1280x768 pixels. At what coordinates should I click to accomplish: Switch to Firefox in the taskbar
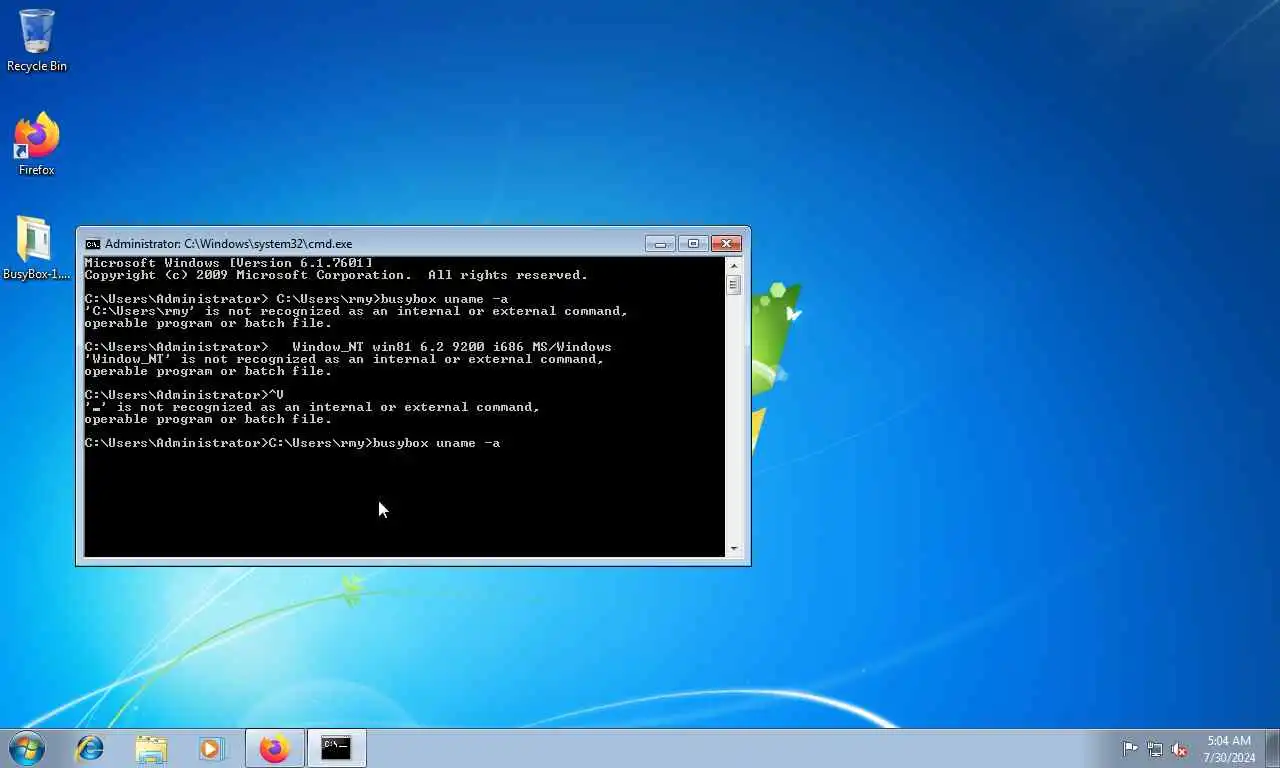274,748
